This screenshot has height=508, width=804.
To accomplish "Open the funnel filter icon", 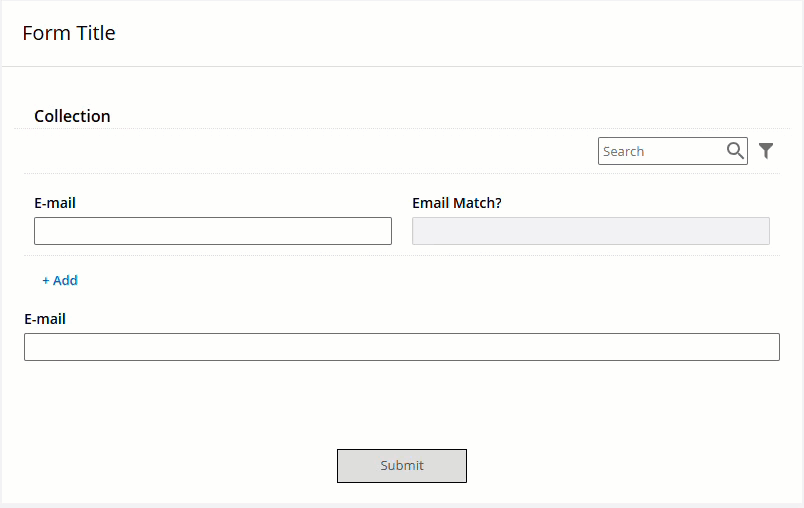I will coord(766,151).
